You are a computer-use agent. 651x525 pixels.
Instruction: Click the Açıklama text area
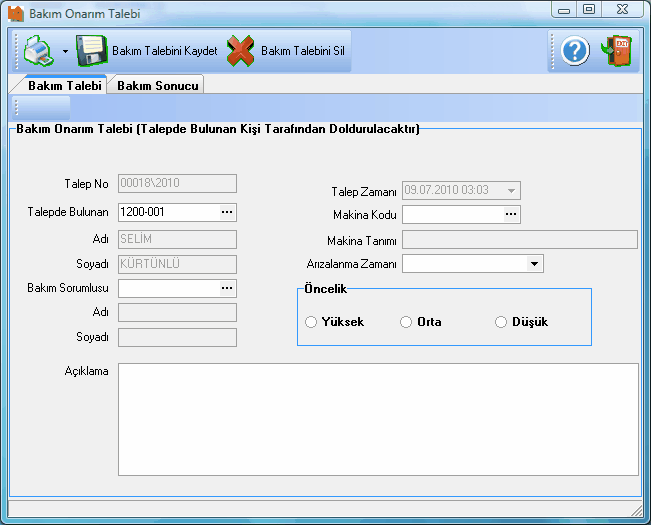(378, 420)
